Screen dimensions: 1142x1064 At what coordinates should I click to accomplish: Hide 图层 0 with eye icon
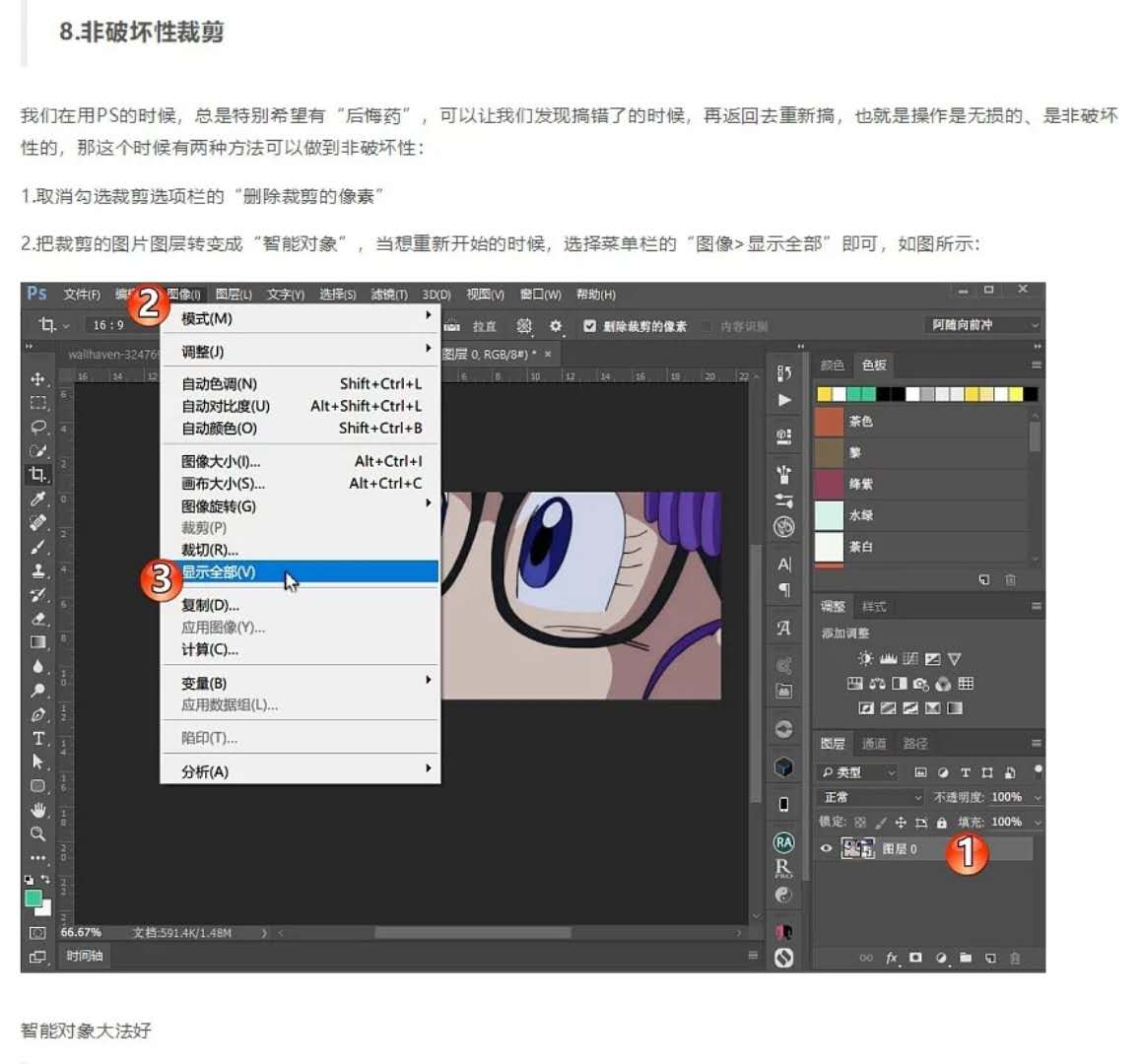click(826, 848)
